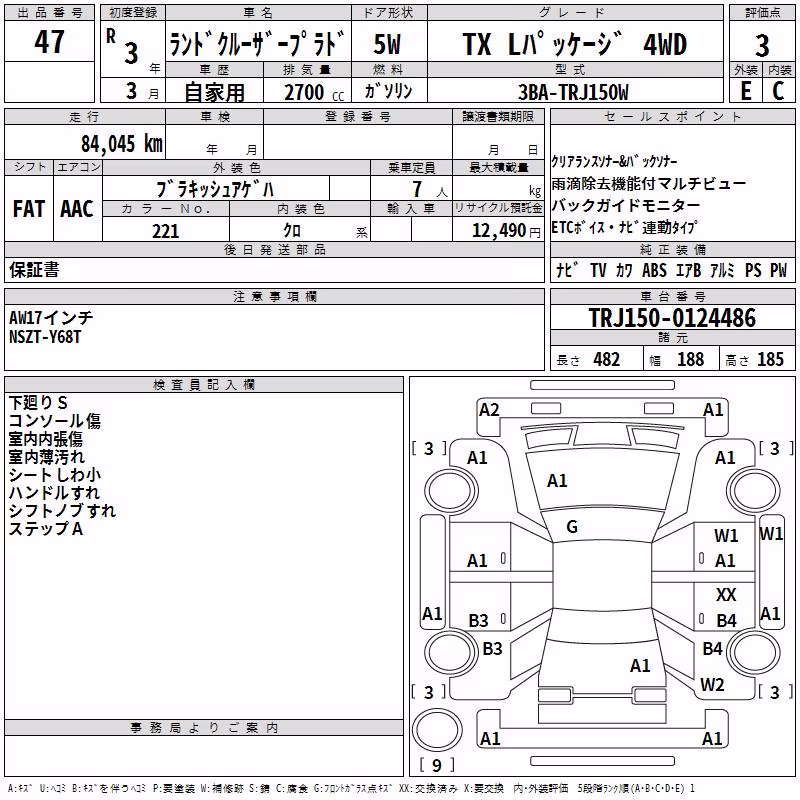Click the PW equipment item
Screen dimensions: 800x800
(779, 270)
